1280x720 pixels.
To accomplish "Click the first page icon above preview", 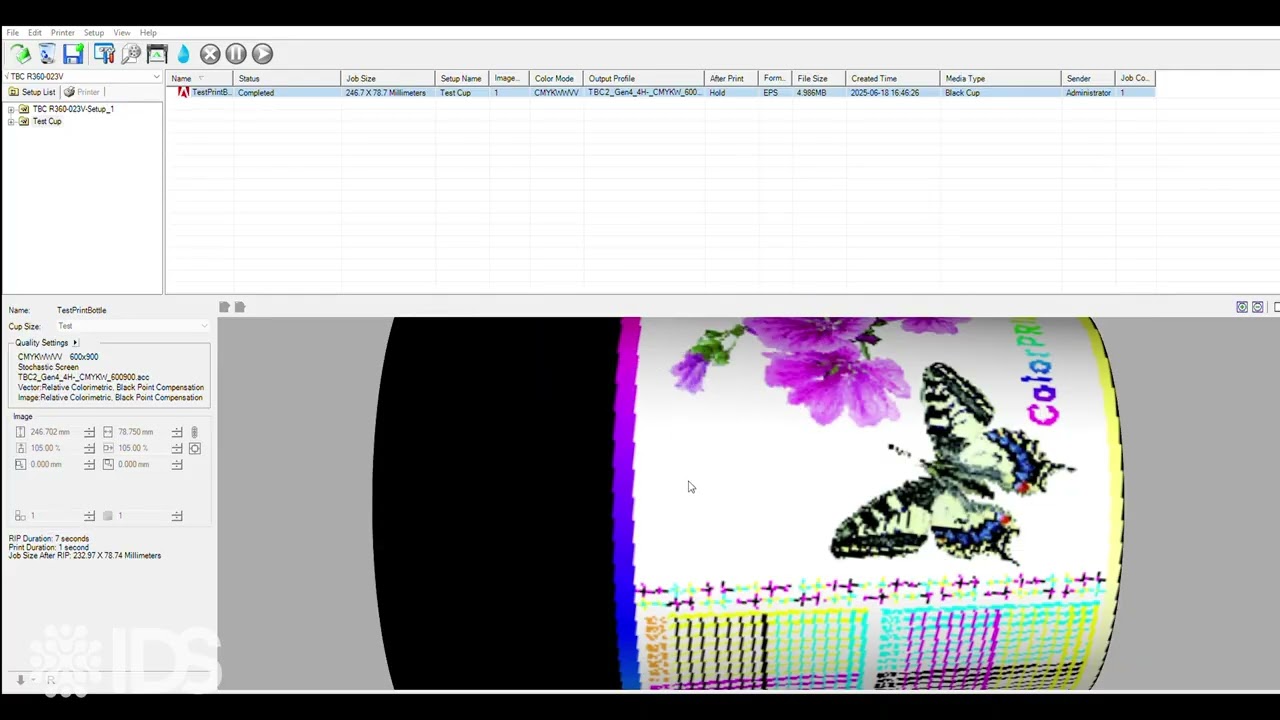I will (x=224, y=307).
